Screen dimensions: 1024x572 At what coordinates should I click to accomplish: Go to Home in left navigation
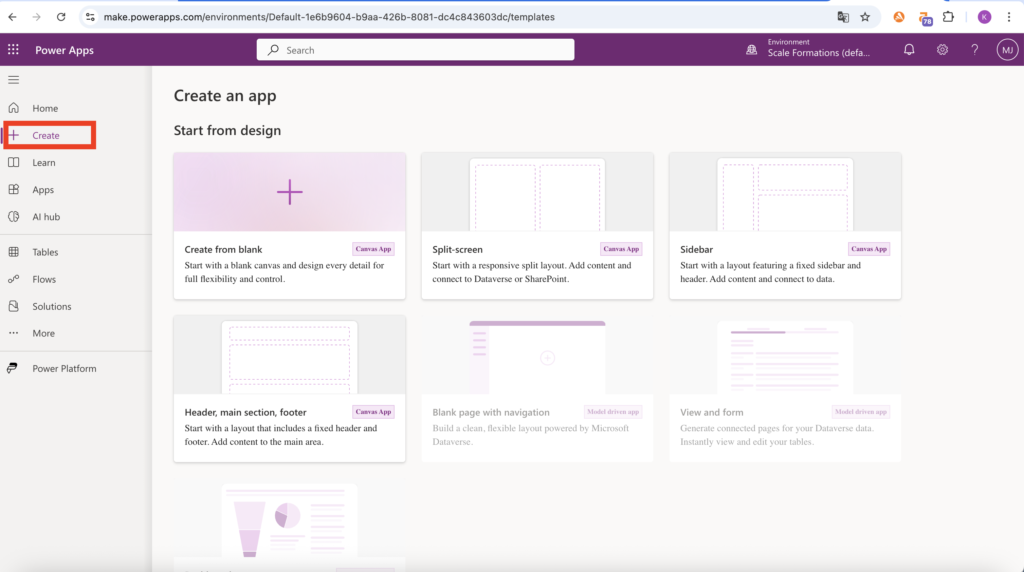[45, 108]
